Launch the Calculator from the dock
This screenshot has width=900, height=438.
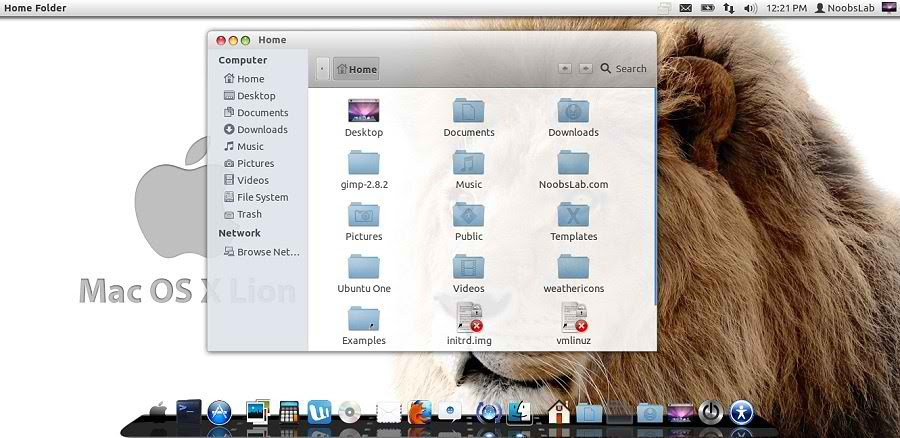pyautogui.click(x=289, y=412)
